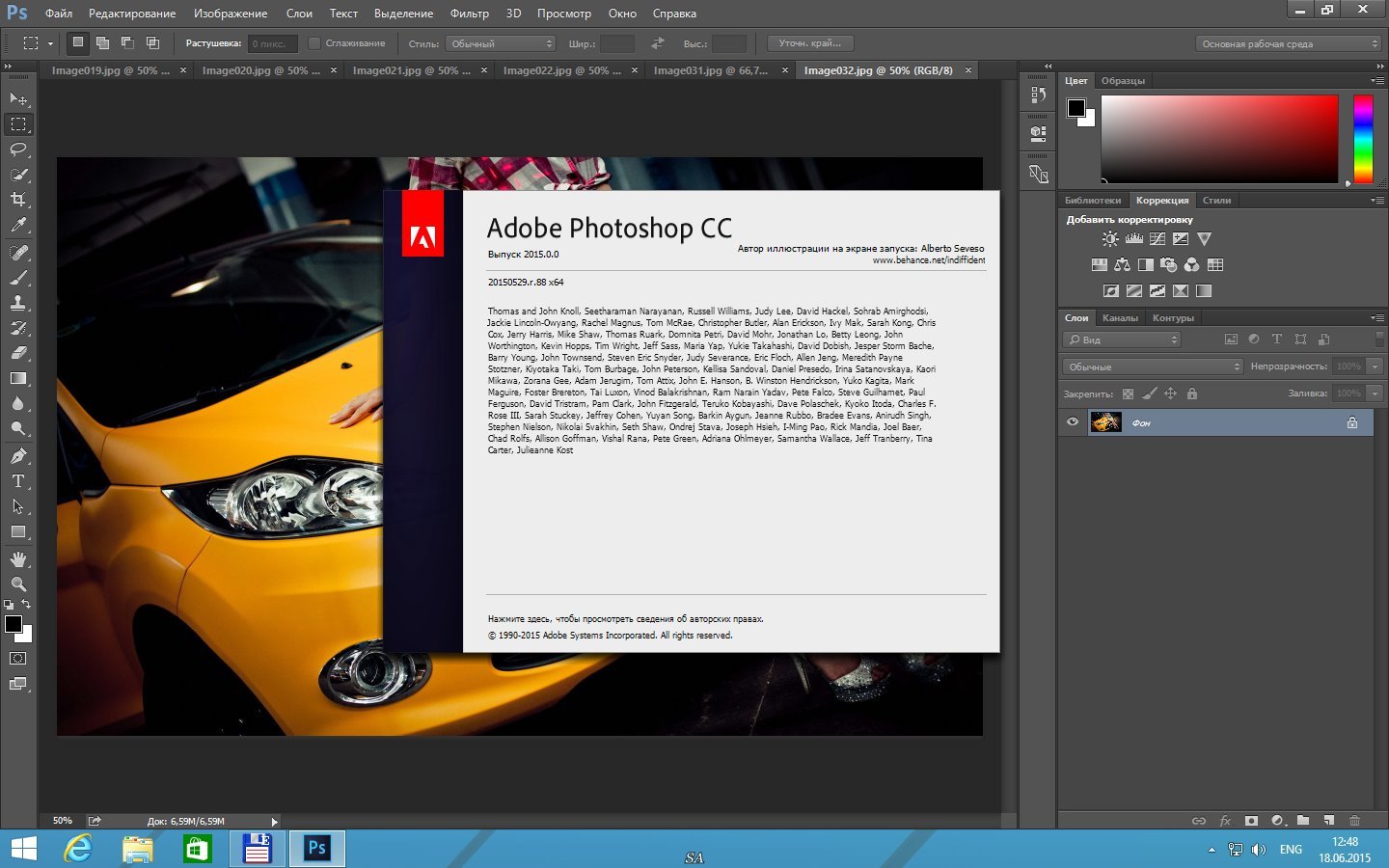Select the Brush tool
The image size is (1389, 868).
tap(18, 278)
